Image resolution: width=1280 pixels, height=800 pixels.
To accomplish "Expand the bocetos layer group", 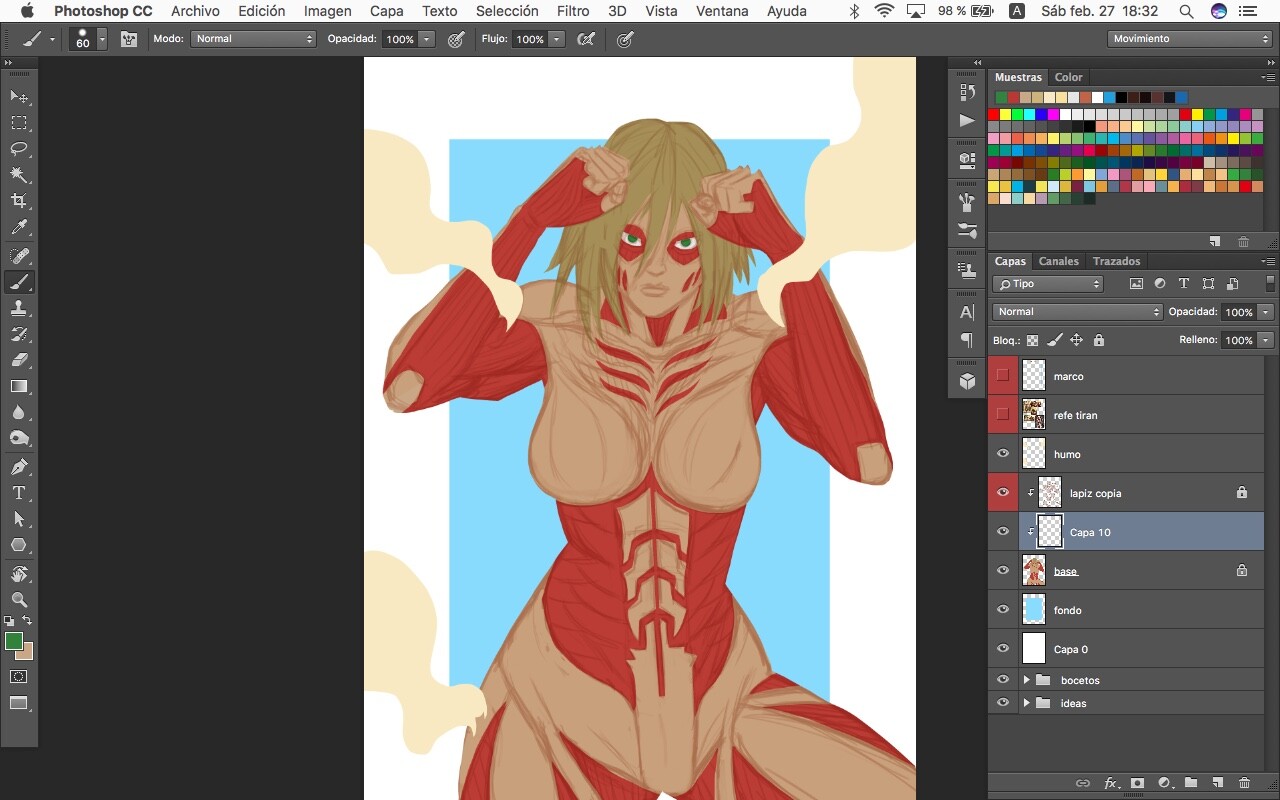I will pyautogui.click(x=1026, y=680).
